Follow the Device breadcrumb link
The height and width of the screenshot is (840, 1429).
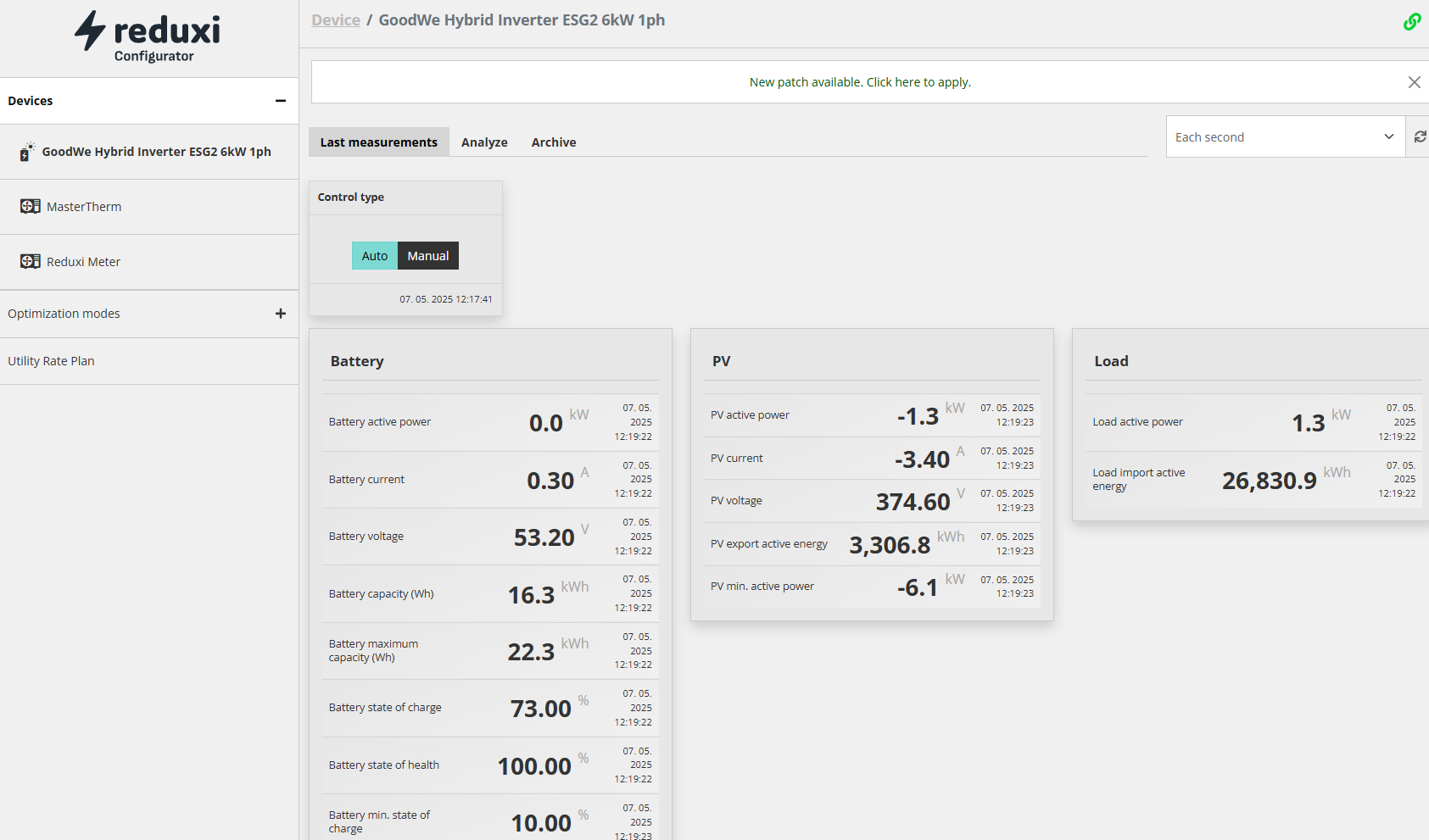(x=336, y=20)
